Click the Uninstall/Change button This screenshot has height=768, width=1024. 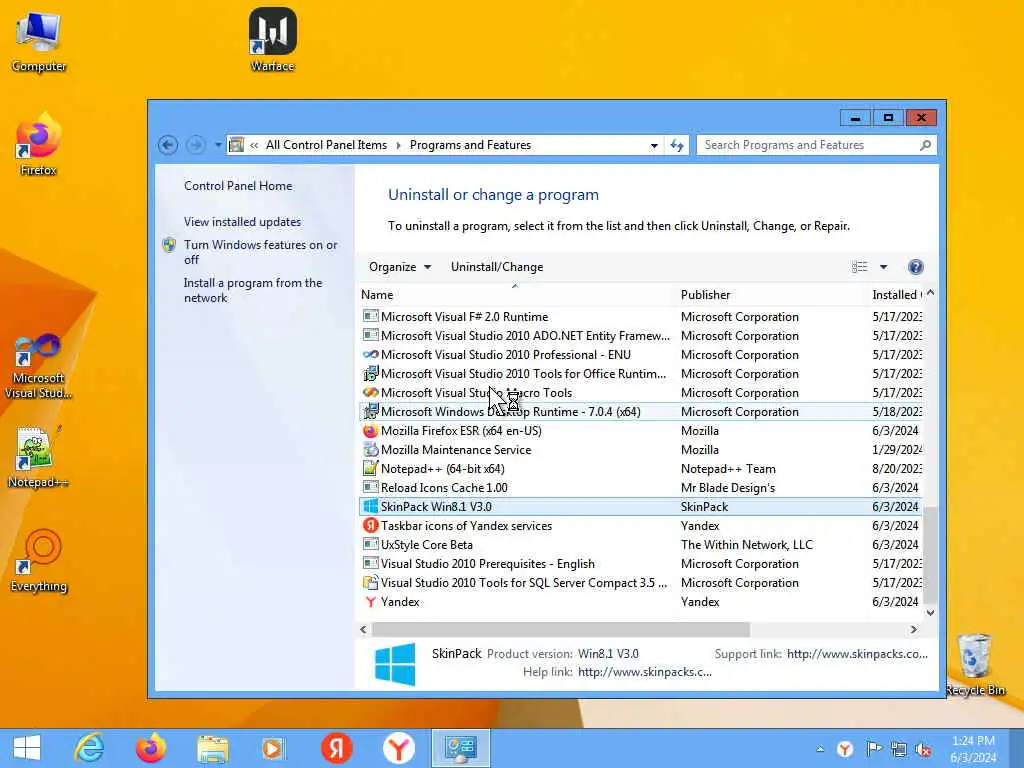[x=497, y=266]
